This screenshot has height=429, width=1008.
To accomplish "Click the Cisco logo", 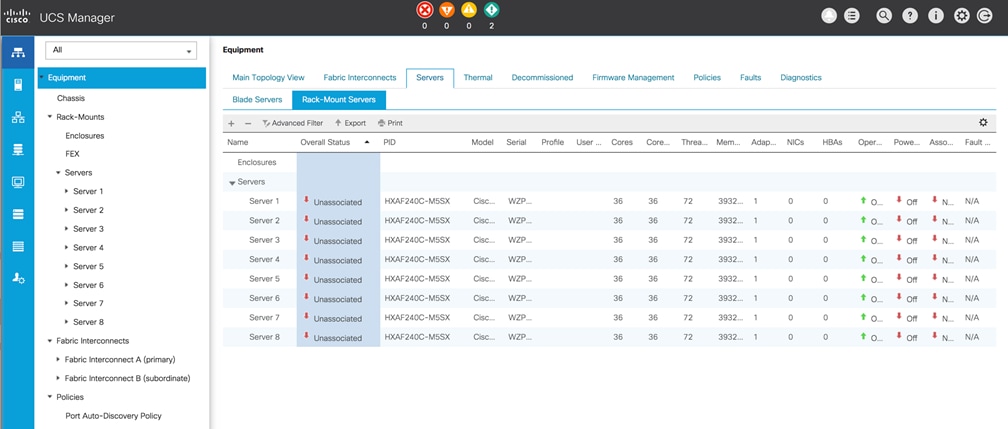I will 15,17.
